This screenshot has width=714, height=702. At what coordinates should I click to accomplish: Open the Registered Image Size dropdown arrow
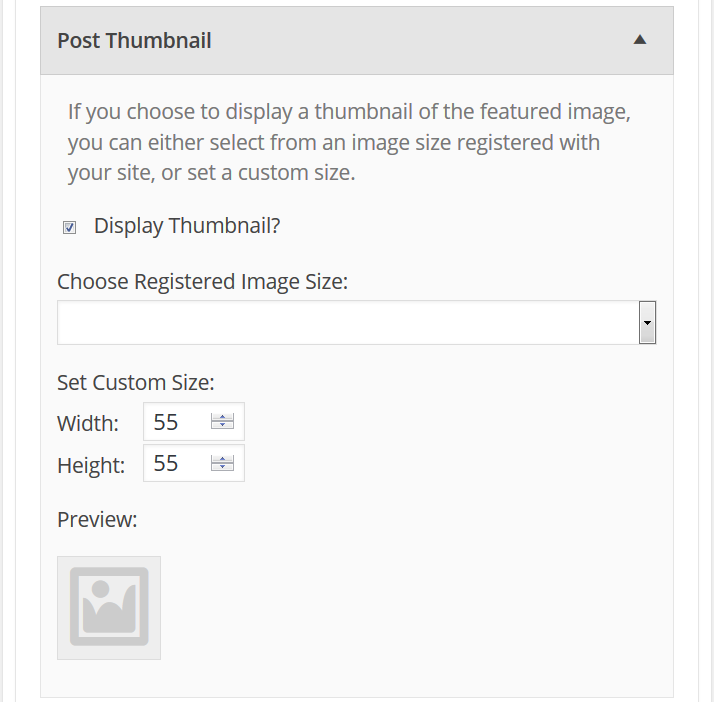(x=647, y=322)
